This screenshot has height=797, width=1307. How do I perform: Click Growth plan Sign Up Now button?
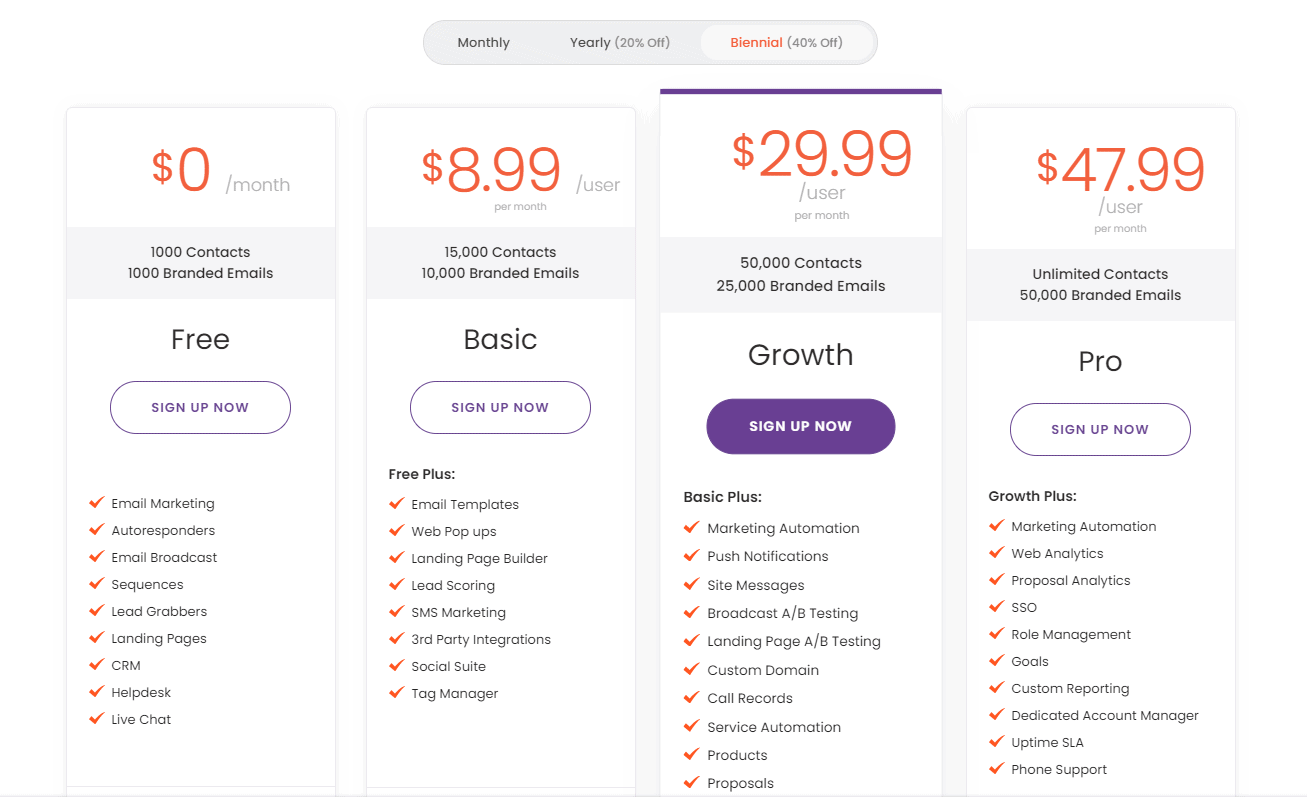(x=800, y=426)
